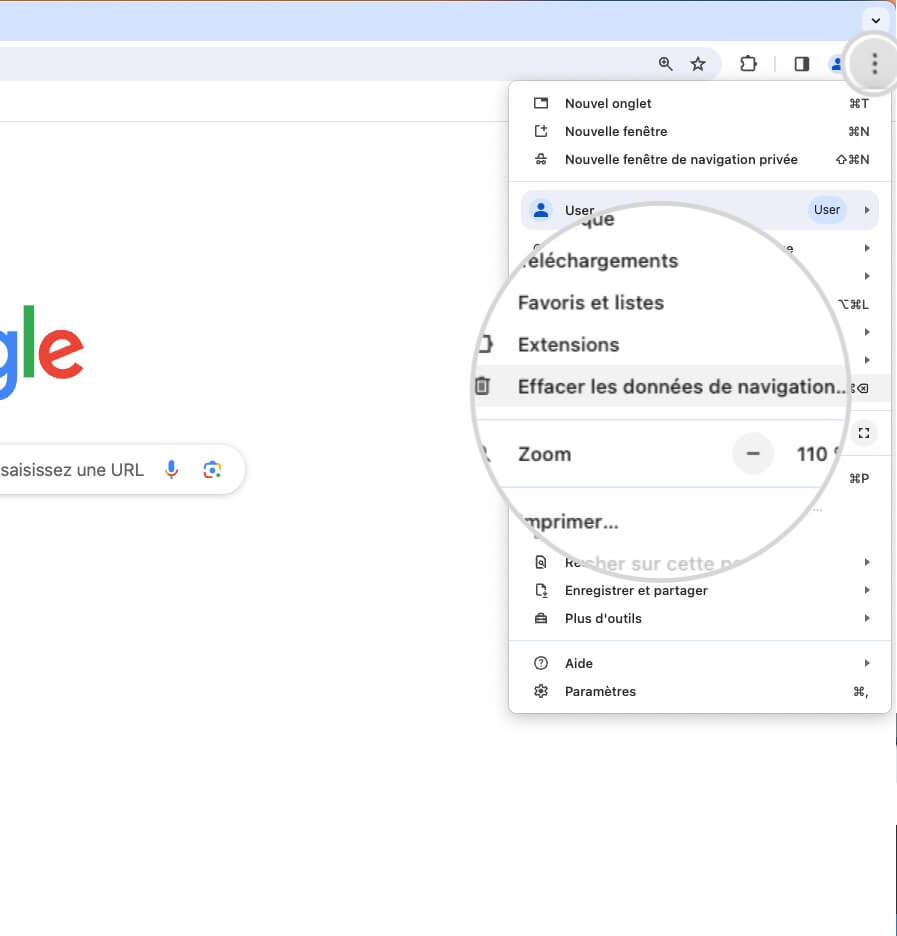
Task: Select Nouvel onglet
Action: coord(700,103)
